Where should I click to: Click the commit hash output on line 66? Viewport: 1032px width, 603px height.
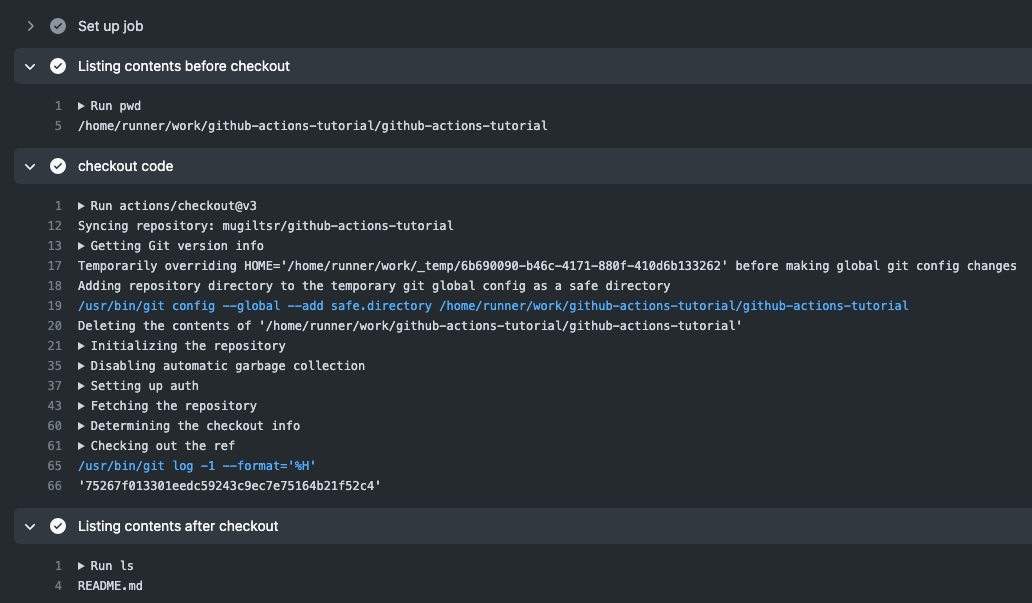229,486
